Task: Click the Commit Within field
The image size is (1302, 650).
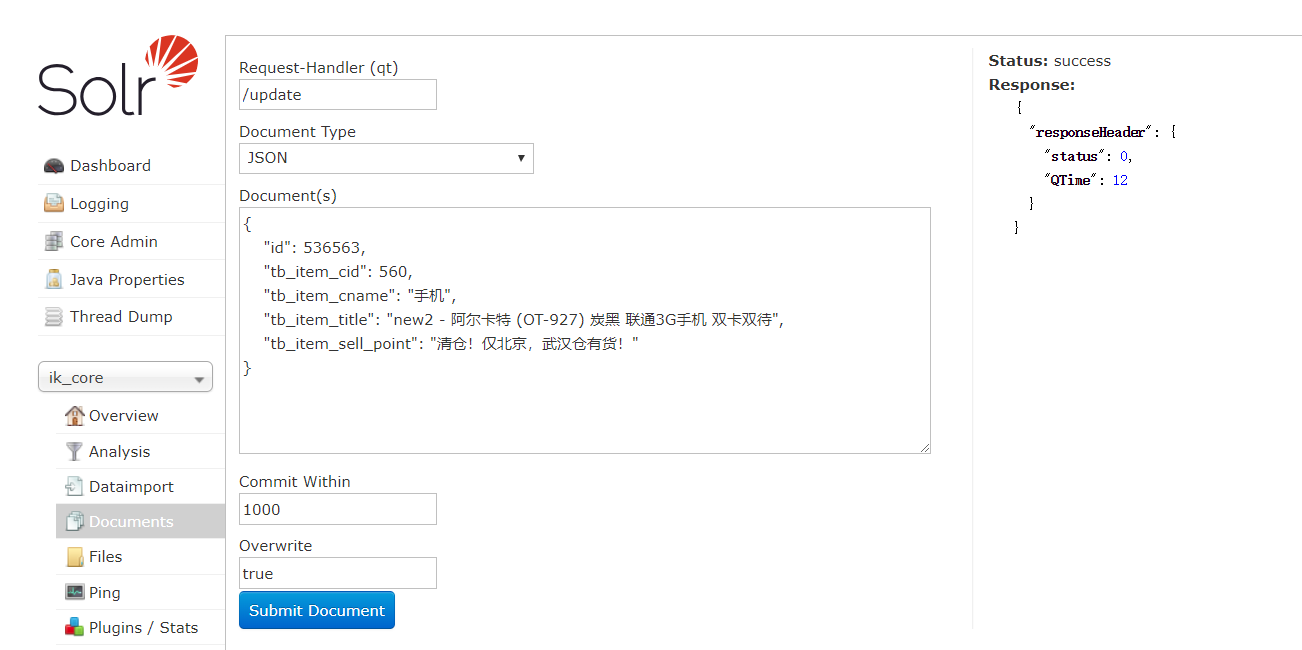Action: tap(338, 509)
